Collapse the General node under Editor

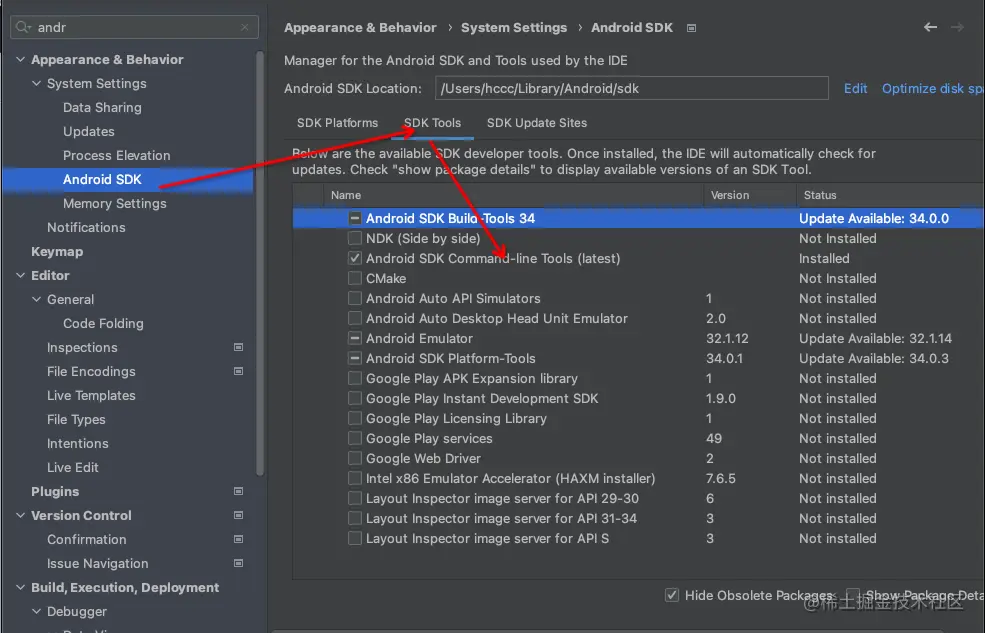pos(36,299)
